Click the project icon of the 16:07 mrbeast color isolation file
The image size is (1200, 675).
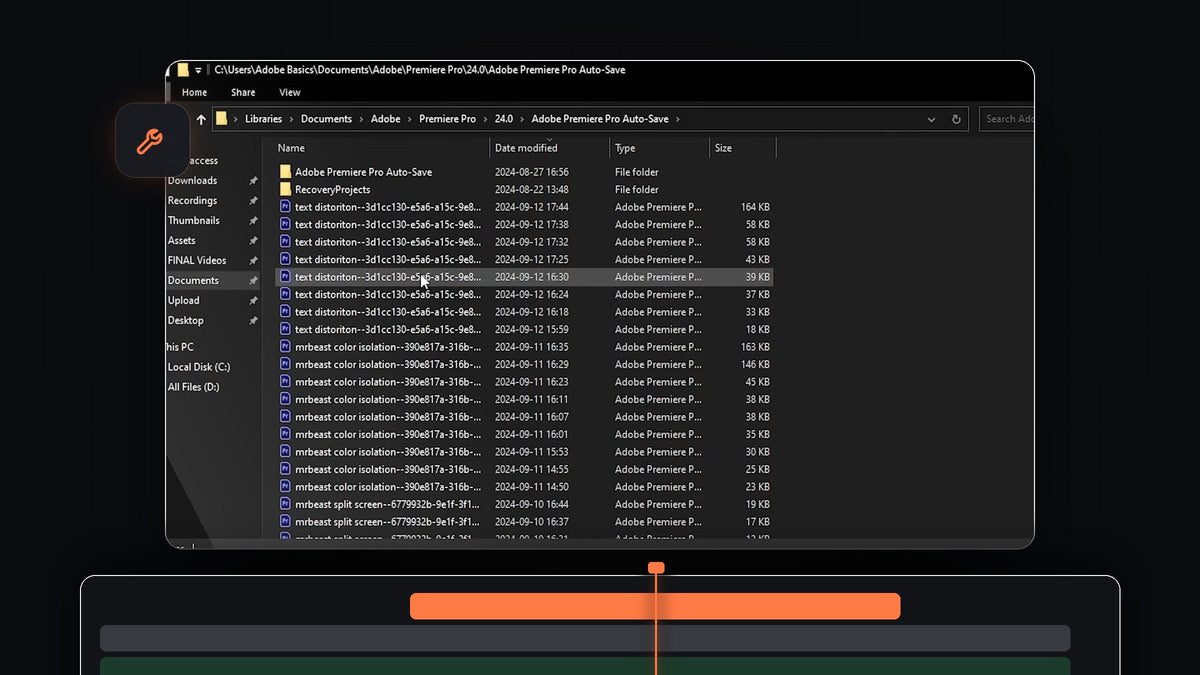click(x=285, y=417)
